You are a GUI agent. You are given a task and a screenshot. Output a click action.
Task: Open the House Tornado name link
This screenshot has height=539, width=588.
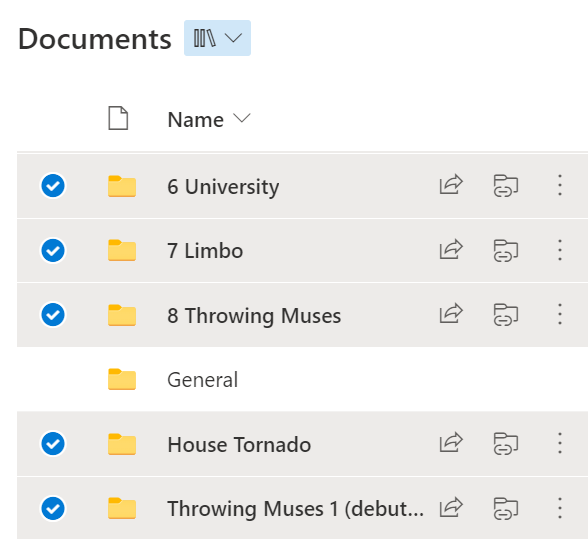(x=239, y=444)
